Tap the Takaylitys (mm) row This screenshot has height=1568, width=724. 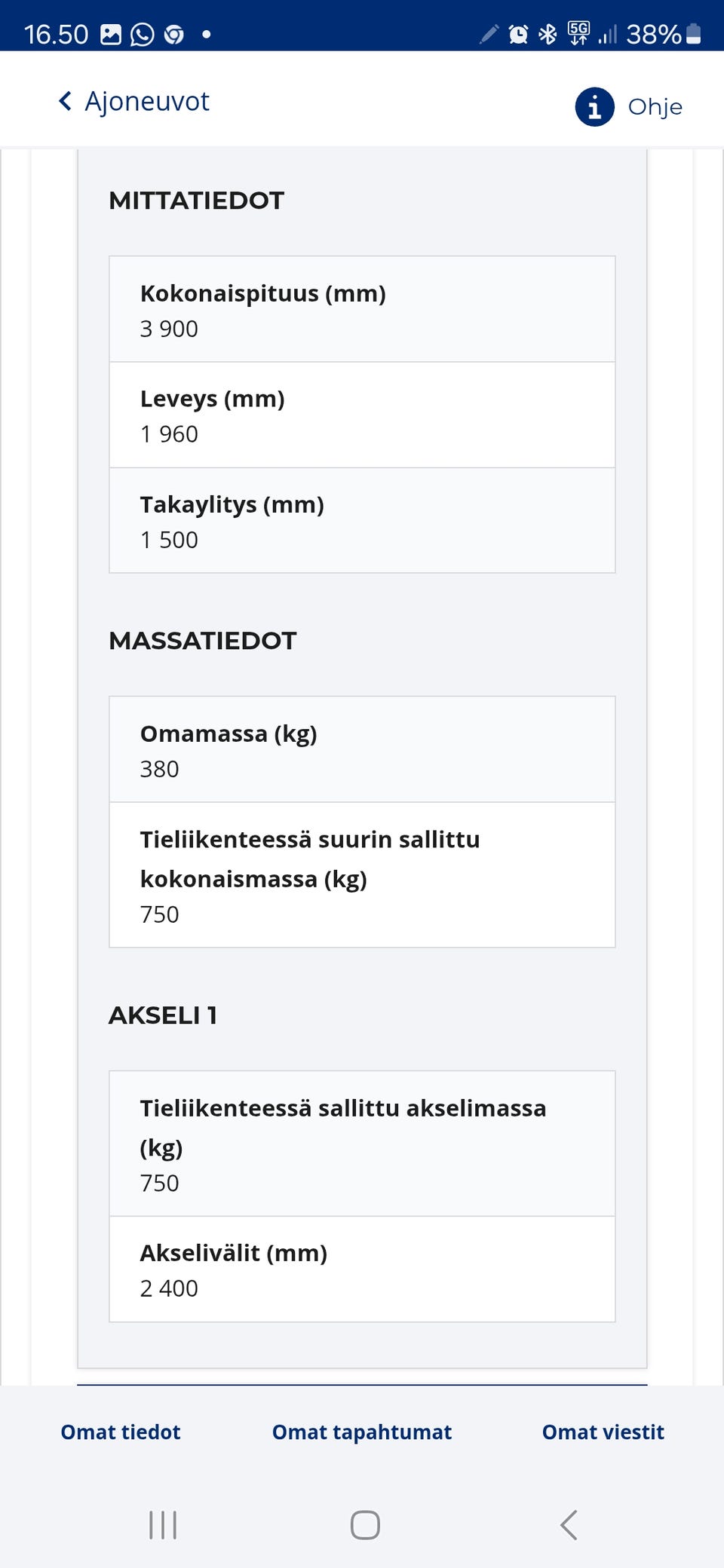(362, 521)
